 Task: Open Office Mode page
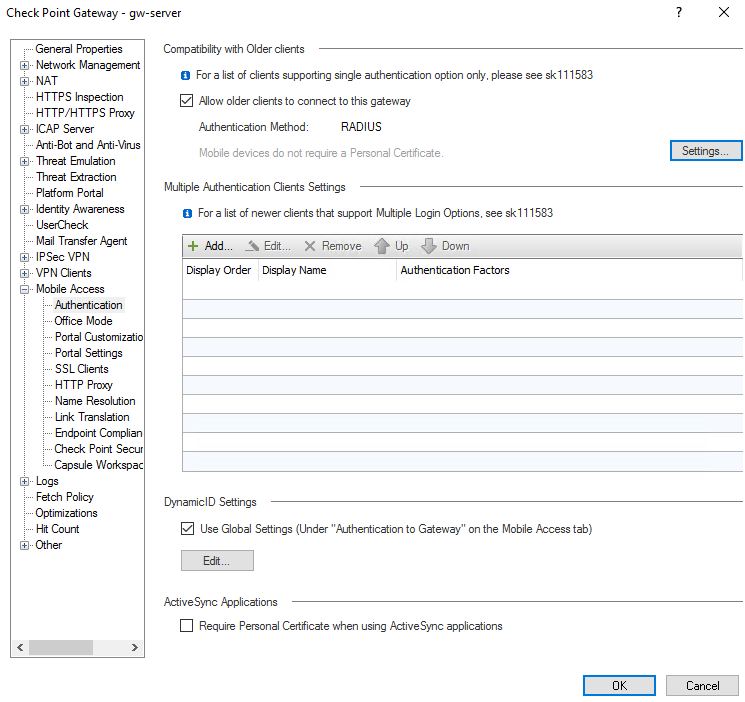(x=84, y=321)
